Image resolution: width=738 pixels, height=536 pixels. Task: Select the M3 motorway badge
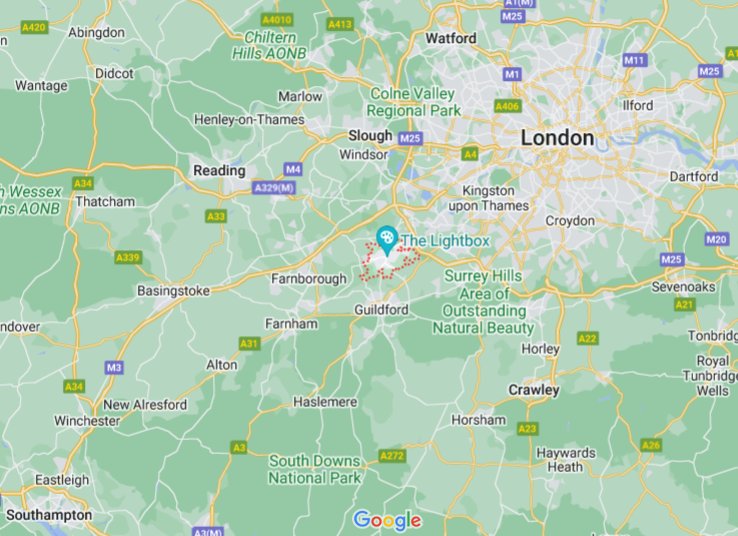point(114,368)
